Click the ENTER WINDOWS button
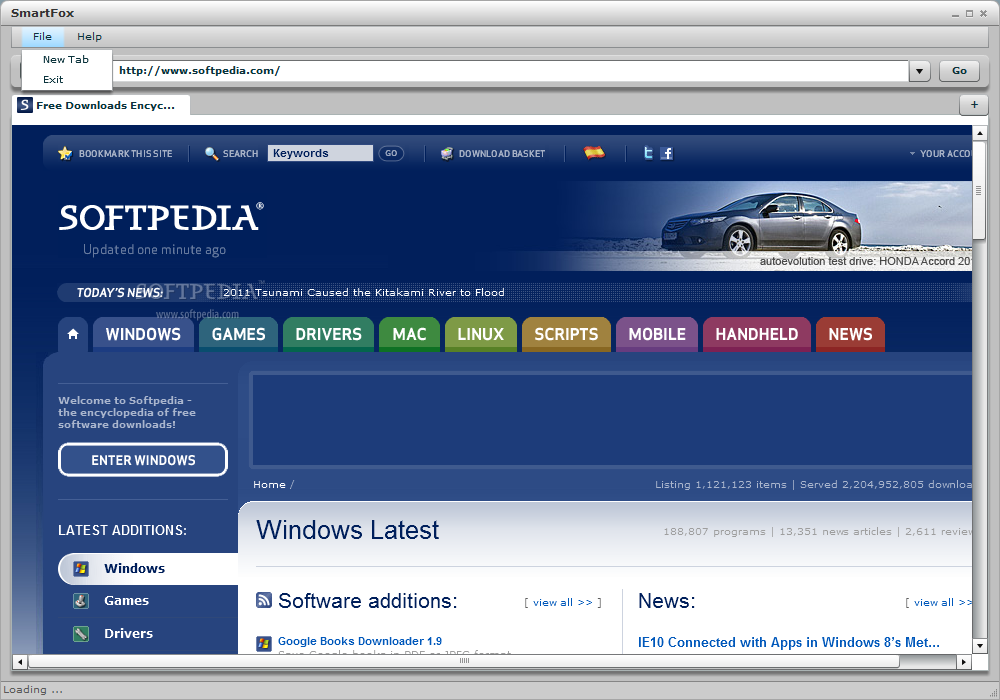The image size is (1000, 700). 143,460
